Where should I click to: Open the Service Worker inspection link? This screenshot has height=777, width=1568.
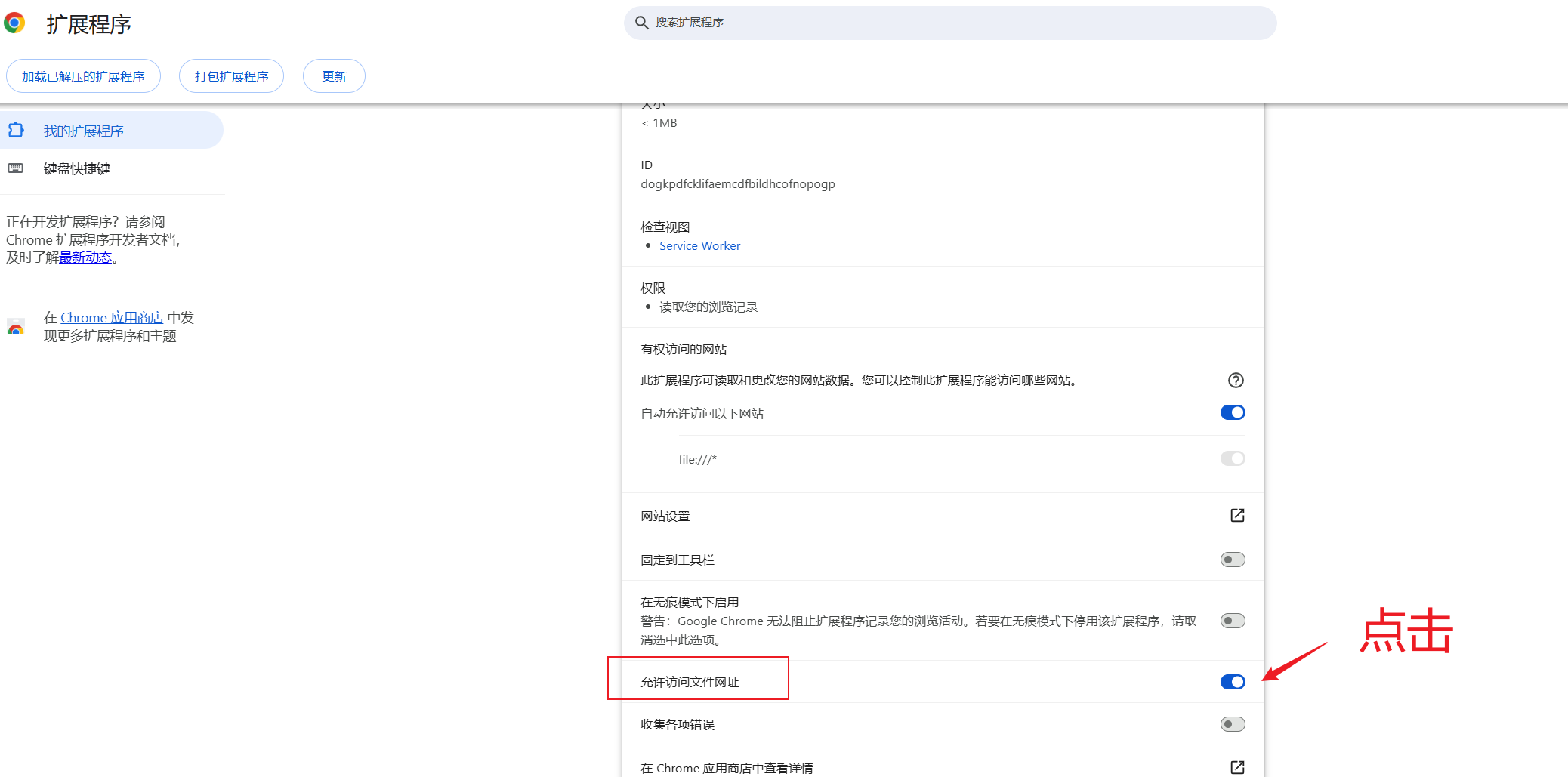click(x=699, y=245)
